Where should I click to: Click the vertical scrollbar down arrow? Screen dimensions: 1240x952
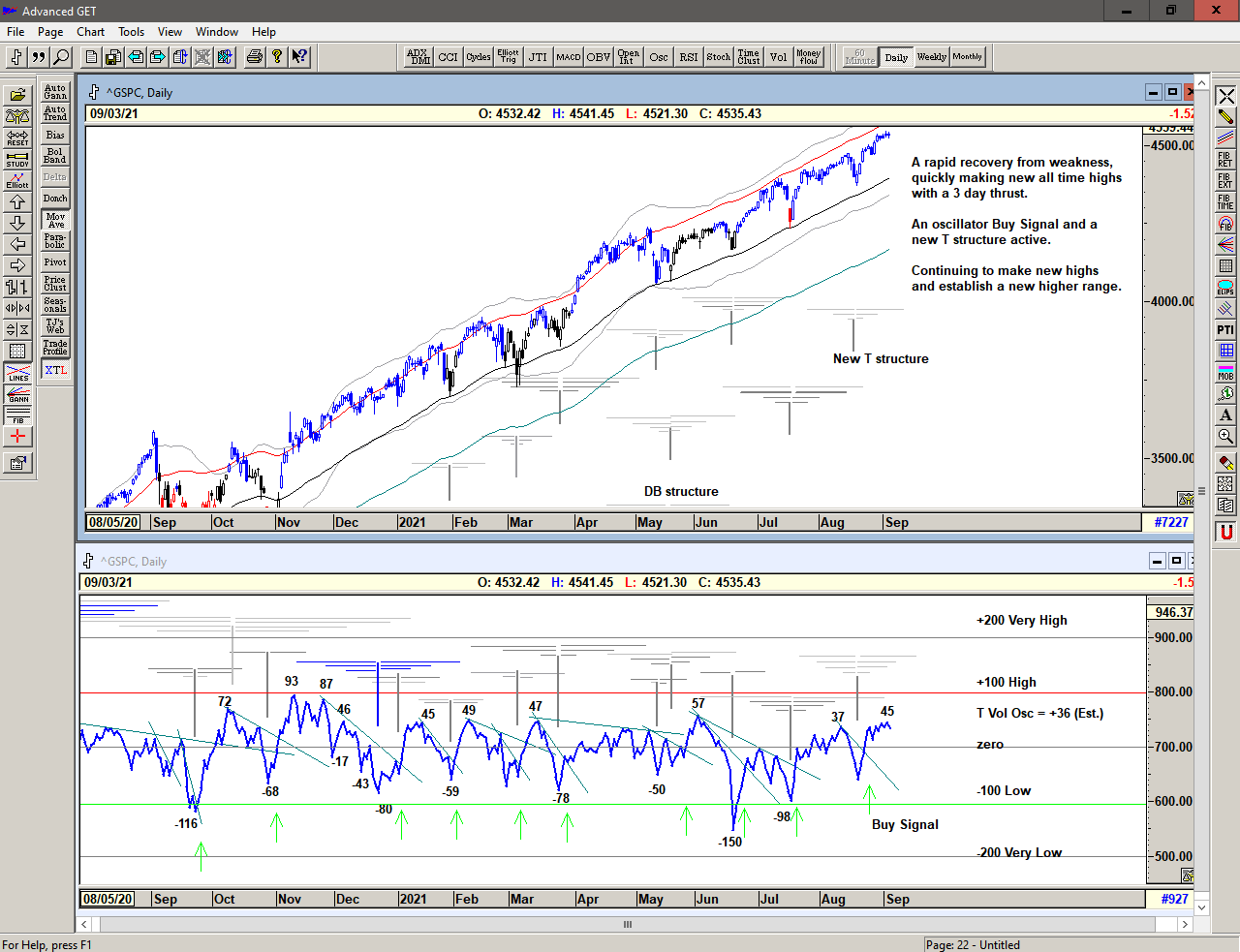(x=1201, y=907)
